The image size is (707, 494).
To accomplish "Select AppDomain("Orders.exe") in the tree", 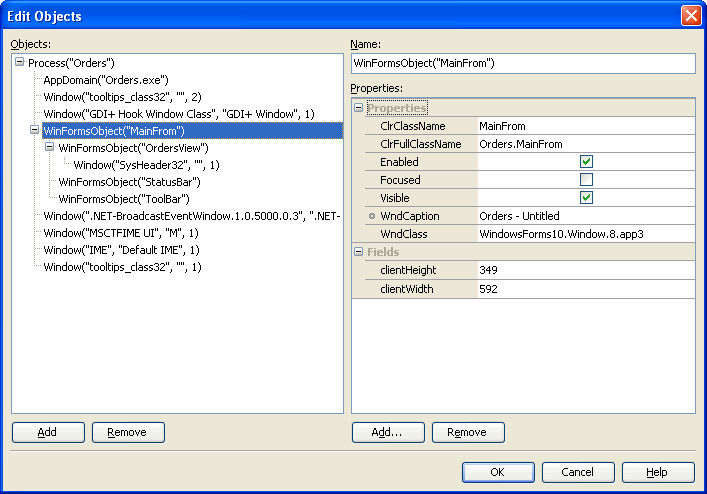I will tap(106, 80).
